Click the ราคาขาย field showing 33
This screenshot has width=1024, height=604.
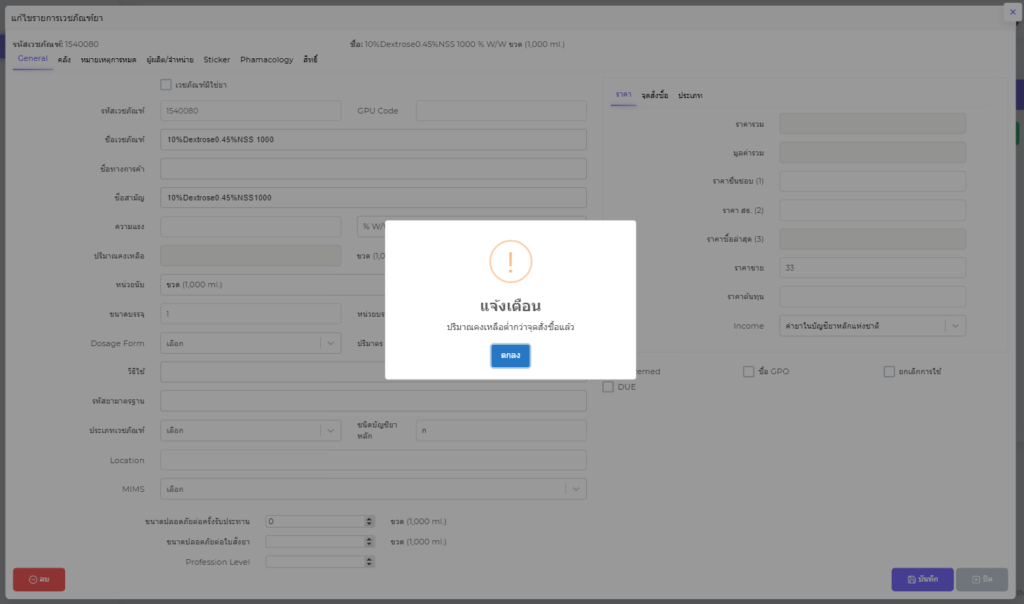(x=871, y=268)
